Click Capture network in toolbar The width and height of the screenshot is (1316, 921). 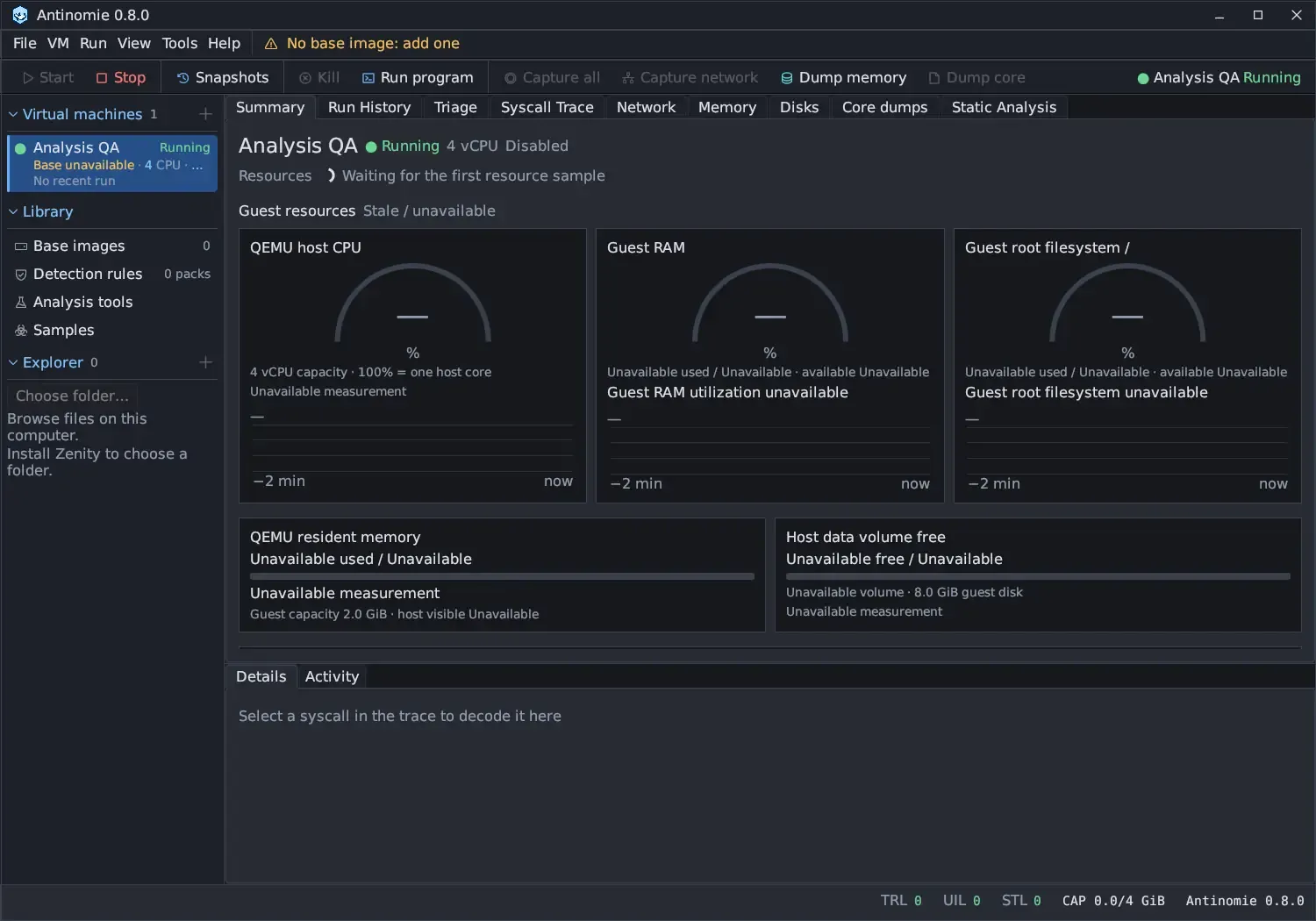pyautogui.click(x=690, y=77)
